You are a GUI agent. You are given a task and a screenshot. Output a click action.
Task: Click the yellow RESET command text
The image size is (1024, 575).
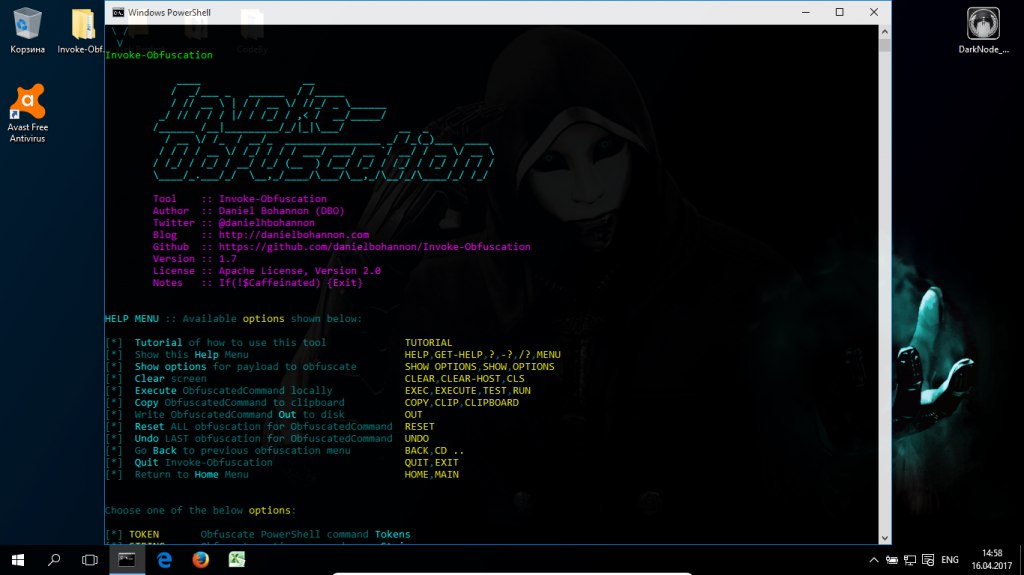click(x=419, y=427)
